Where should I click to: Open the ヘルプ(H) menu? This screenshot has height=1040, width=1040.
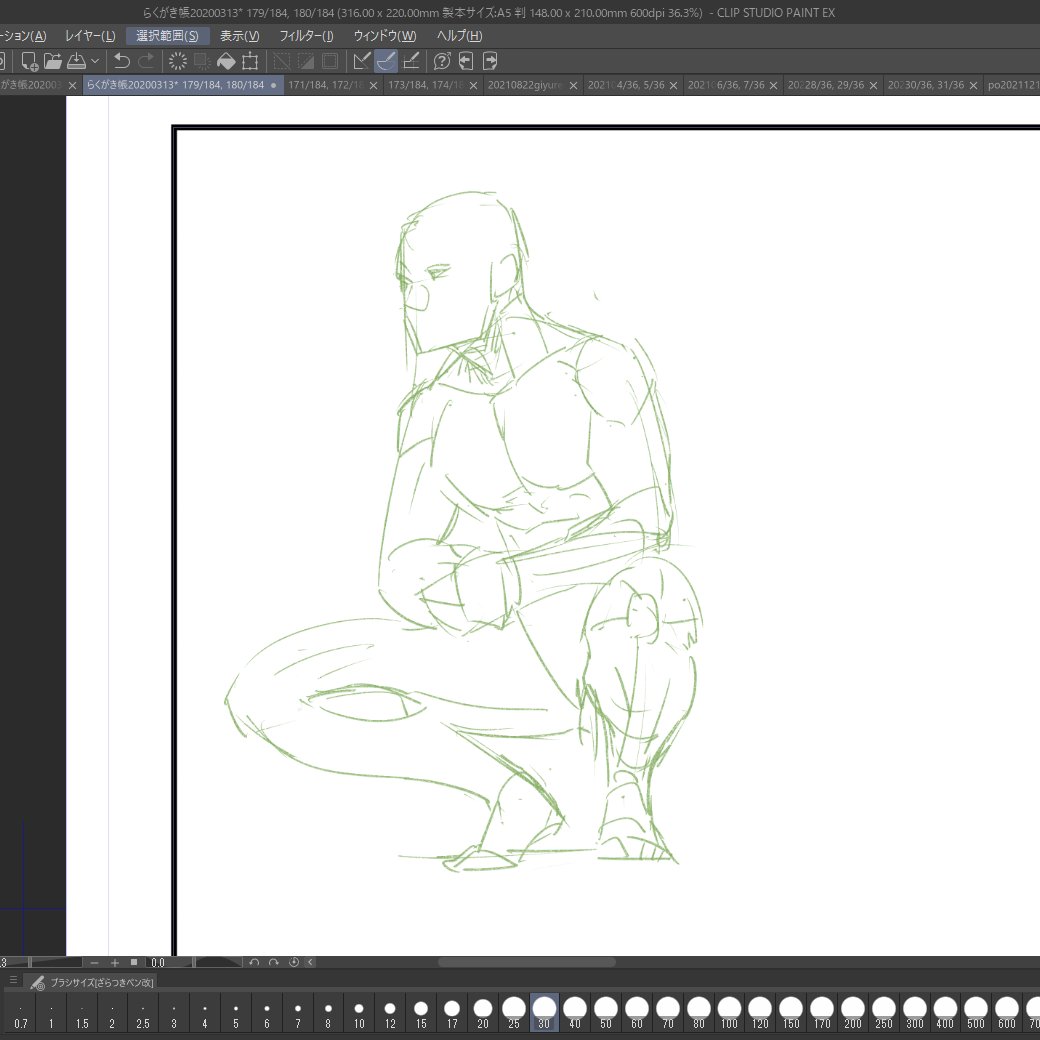tap(460, 36)
